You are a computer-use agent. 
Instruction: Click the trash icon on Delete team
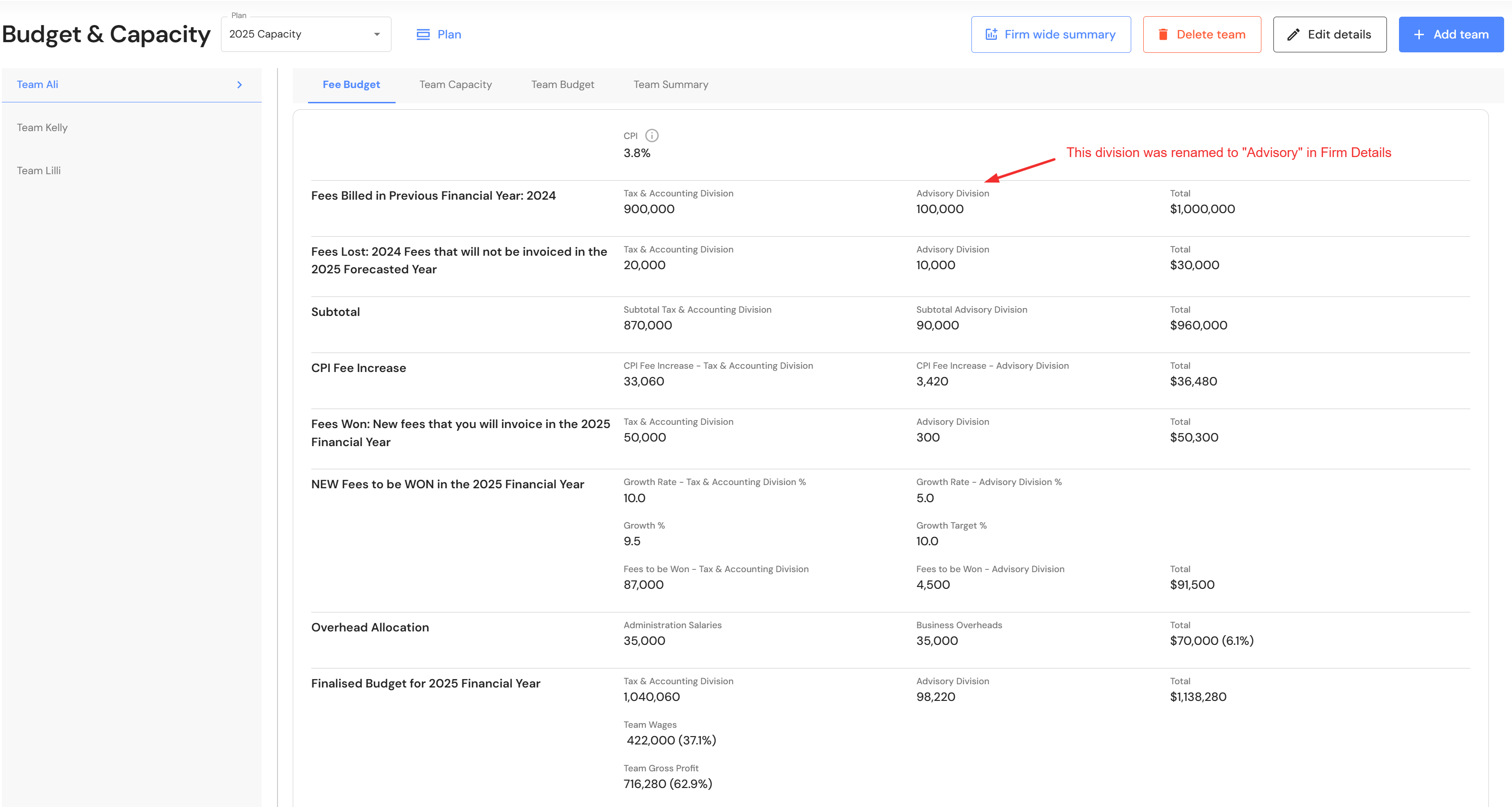tap(1163, 35)
